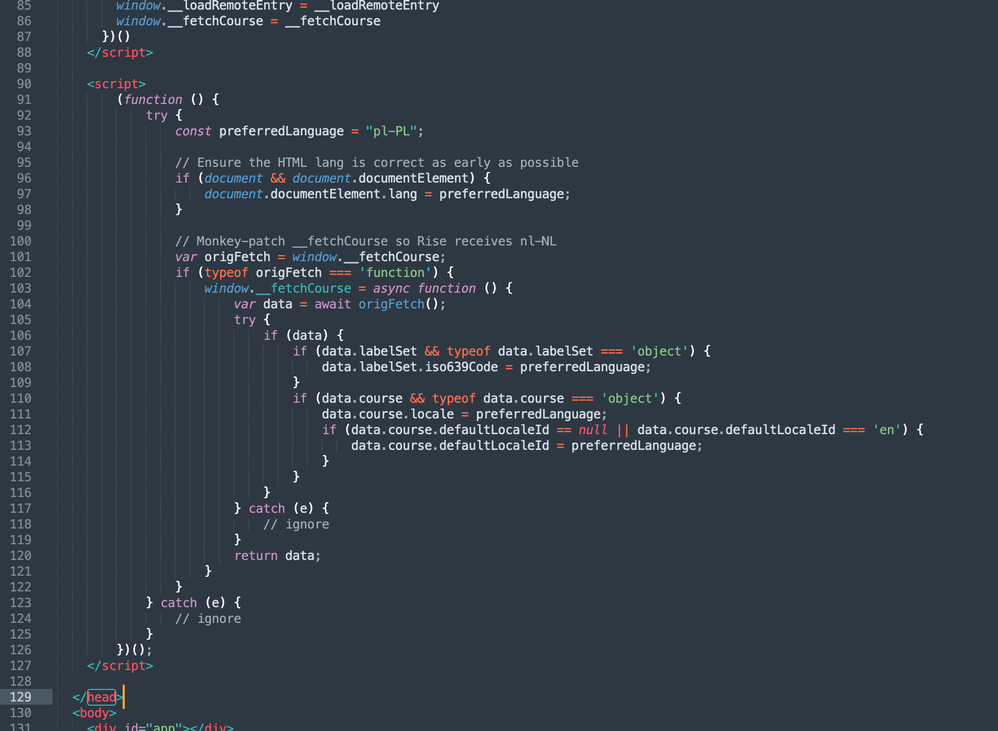Click line number 112 in the gutter

point(20,429)
